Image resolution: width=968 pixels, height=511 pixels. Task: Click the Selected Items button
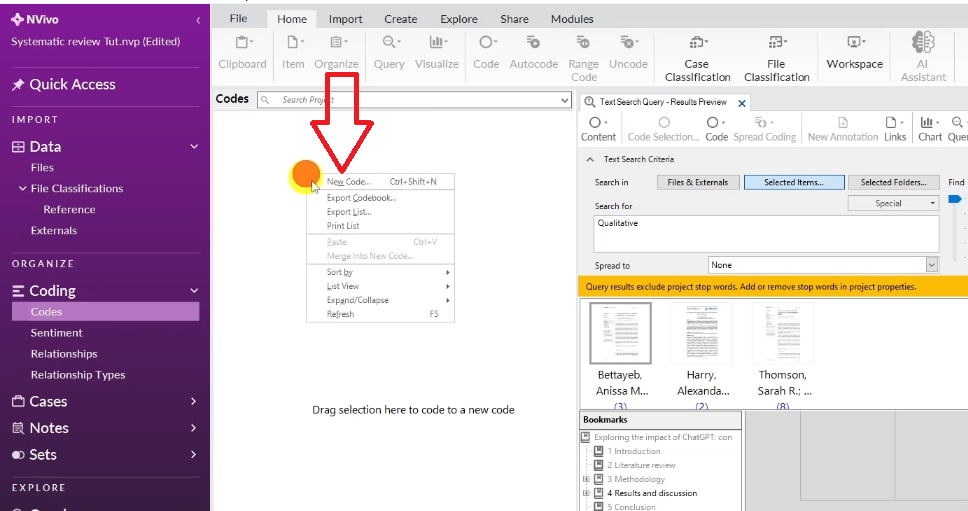pos(794,182)
